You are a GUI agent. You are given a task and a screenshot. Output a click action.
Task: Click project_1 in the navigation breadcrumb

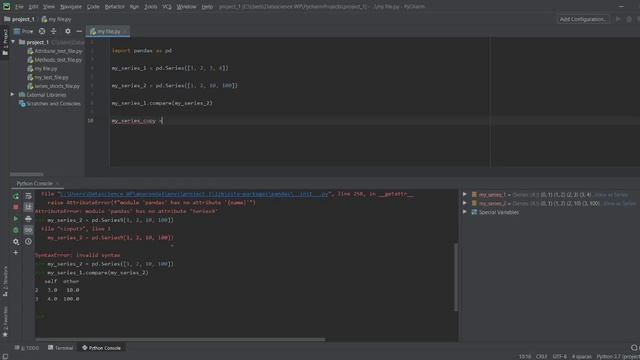pyautogui.click(x=19, y=19)
